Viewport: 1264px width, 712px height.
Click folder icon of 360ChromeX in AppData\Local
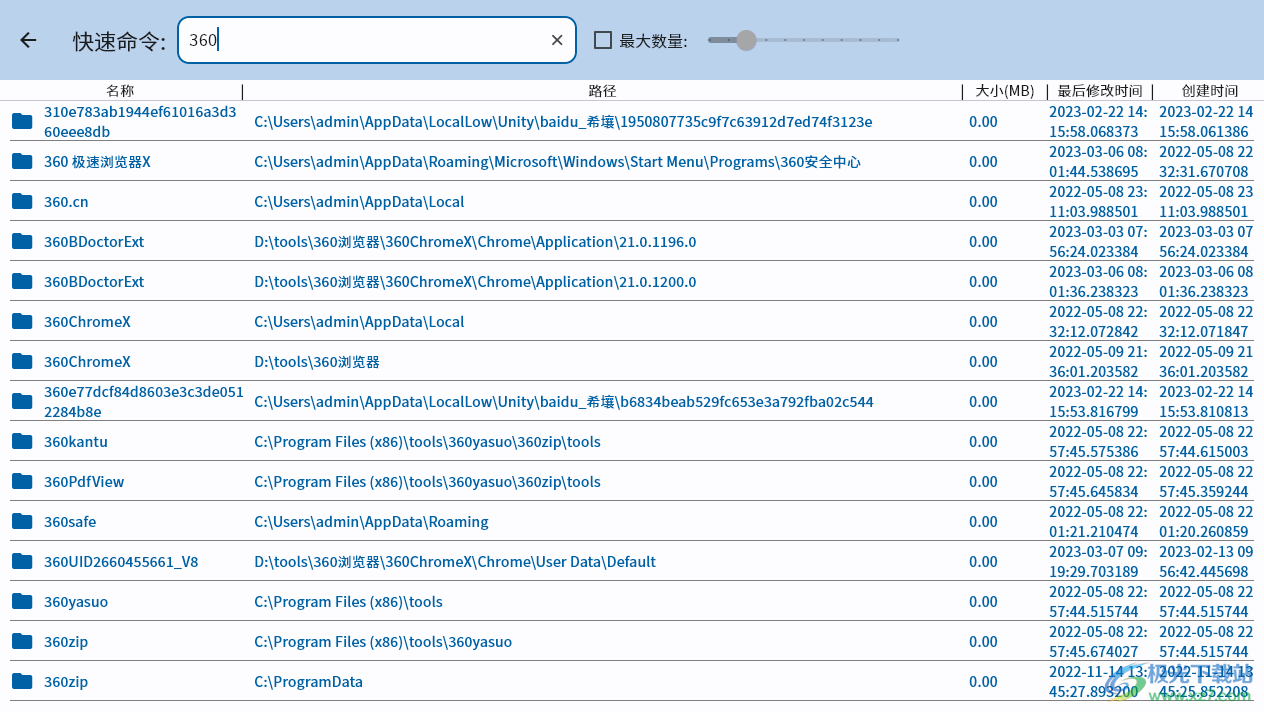pyautogui.click(x=22, y=321)
